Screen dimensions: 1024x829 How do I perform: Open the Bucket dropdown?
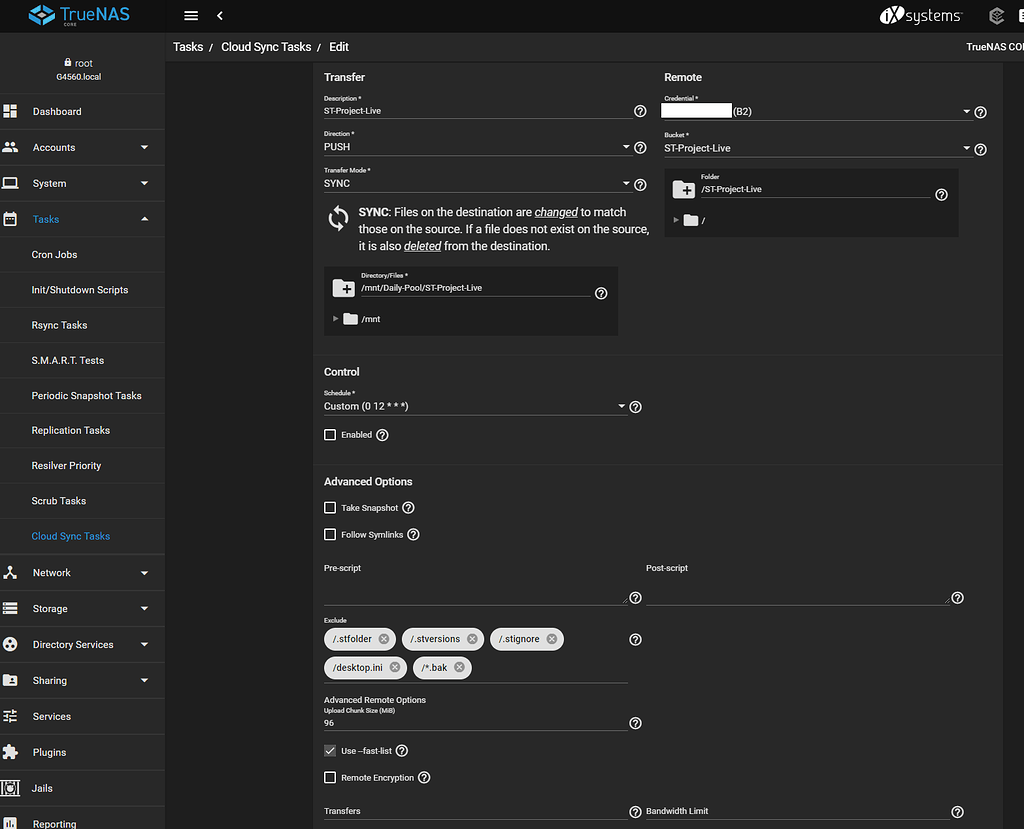click(x=965, y=147)
